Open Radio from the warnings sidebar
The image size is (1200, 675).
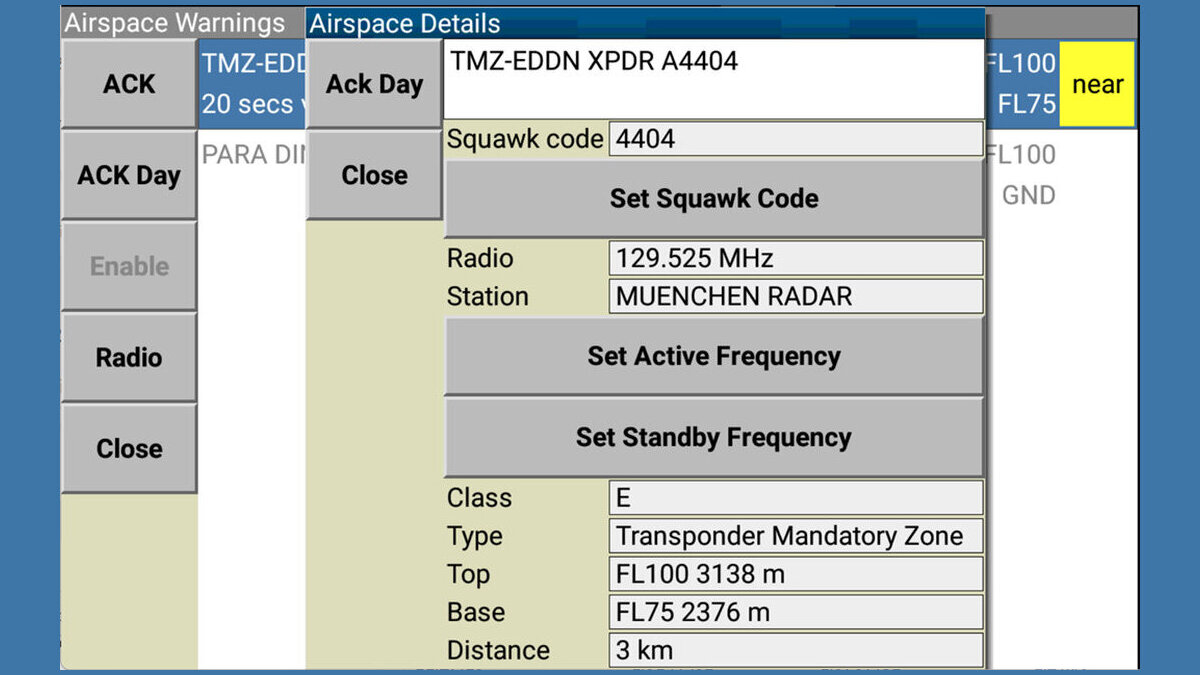tap(129, 357)
